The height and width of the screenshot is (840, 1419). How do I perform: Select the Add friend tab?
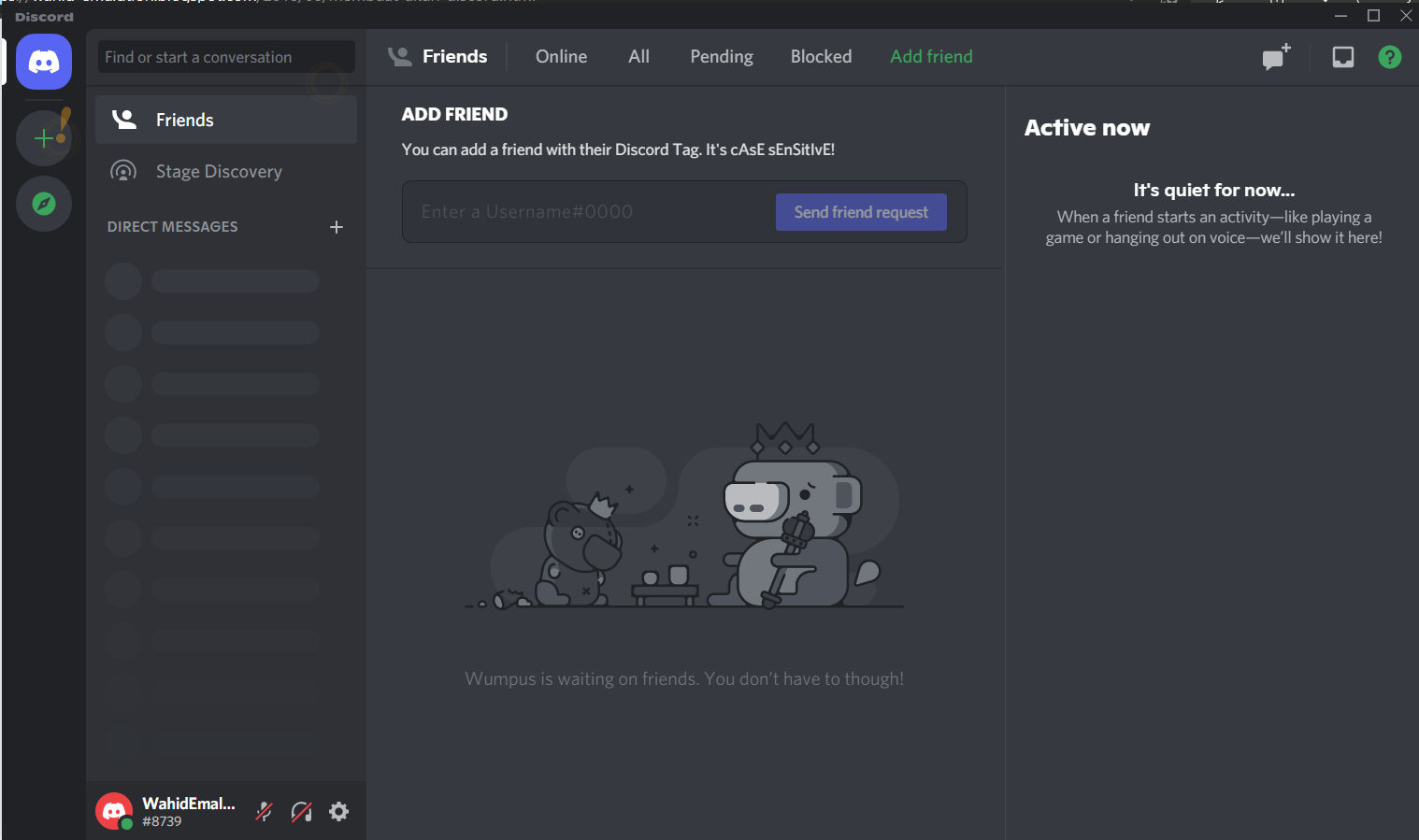931,57
